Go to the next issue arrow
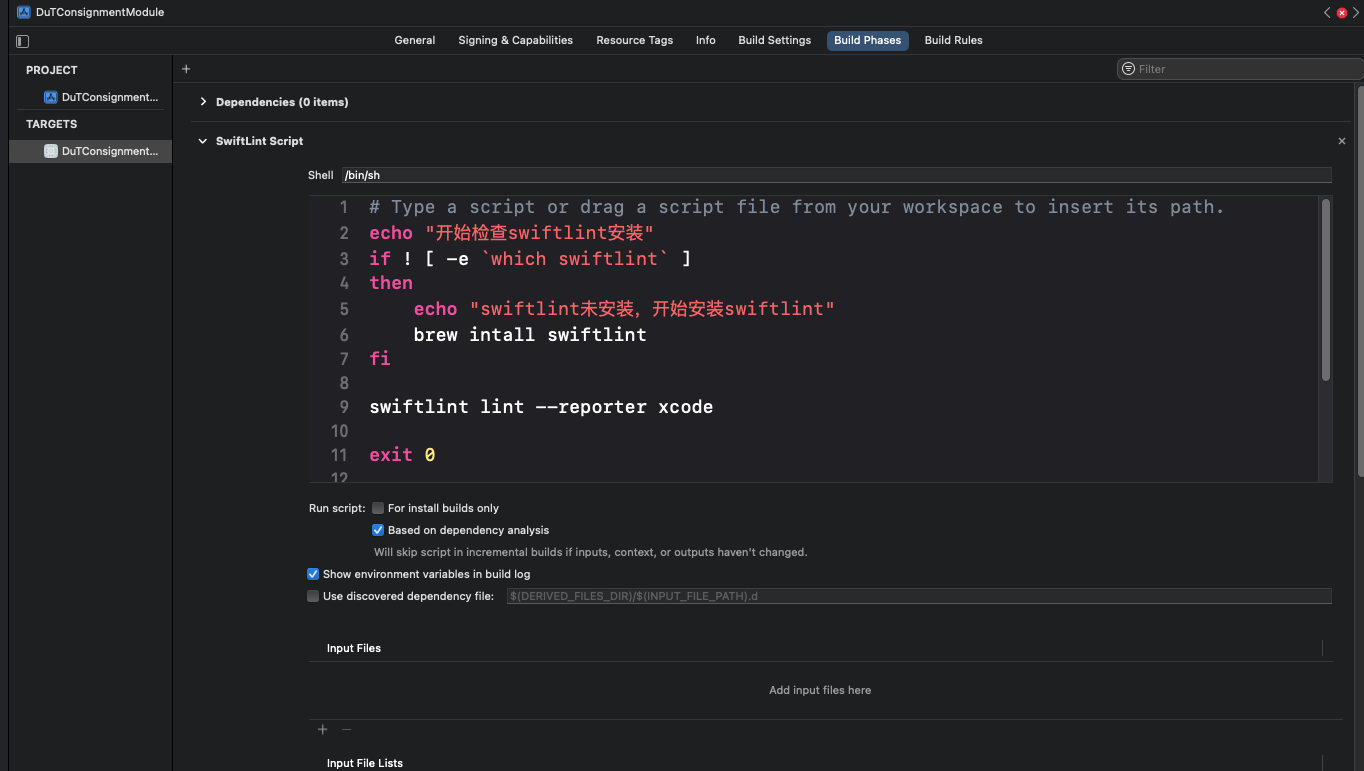Image resolution: width=1364 pixels, height=771 pixels. pyautogui.click(x=1356, y=13)
